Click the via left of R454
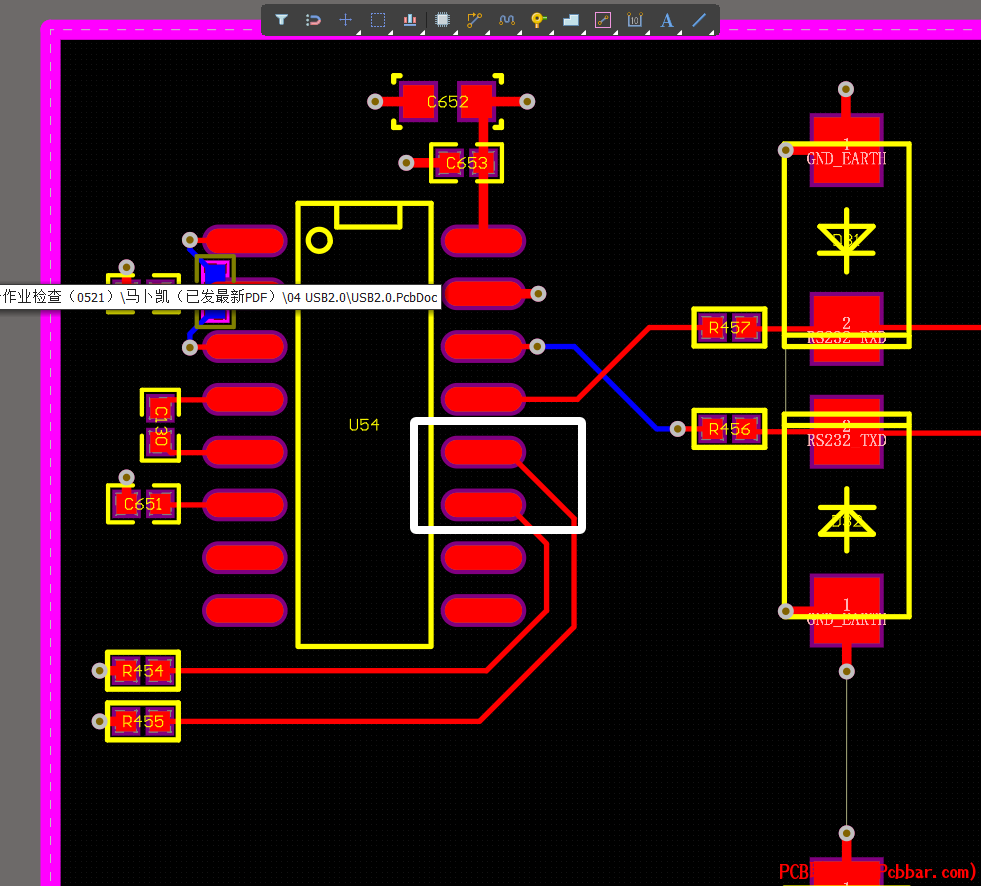This screenshot has height=886, width=981. tap(99, 671)
